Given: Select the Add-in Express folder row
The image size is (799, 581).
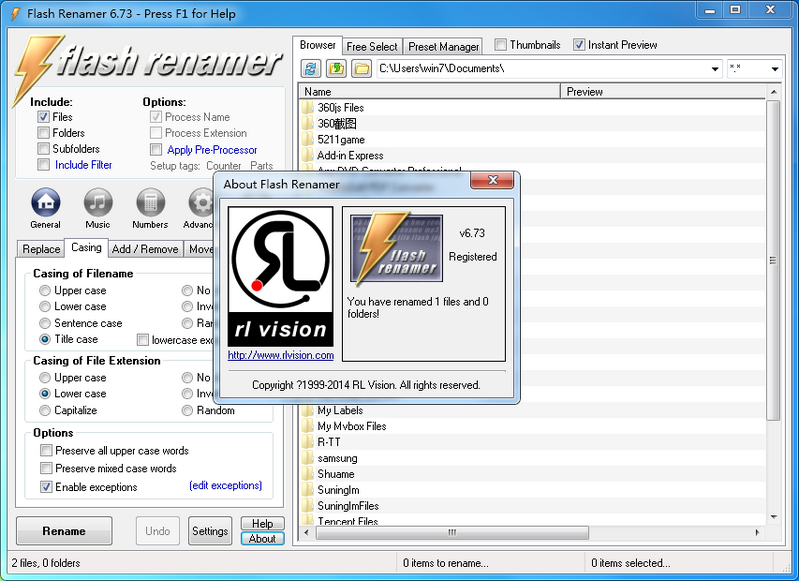Looking at the screenshot, I should click(532, 155).
